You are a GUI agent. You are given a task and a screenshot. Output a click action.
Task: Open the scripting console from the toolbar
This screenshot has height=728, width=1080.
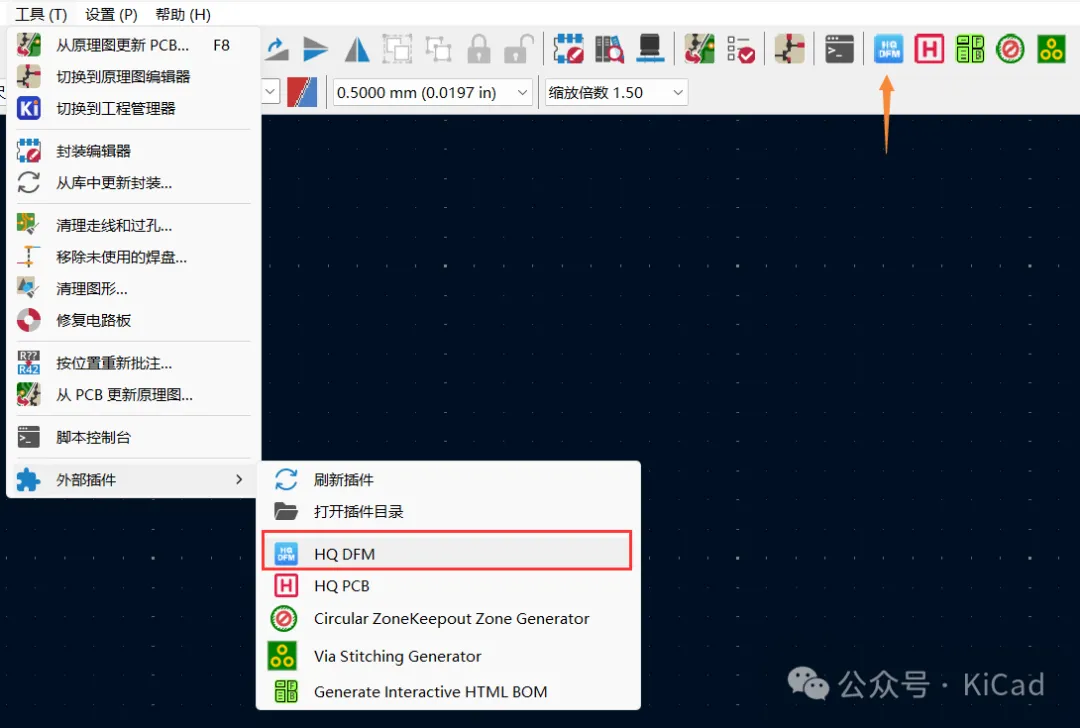tap(839, 48)
